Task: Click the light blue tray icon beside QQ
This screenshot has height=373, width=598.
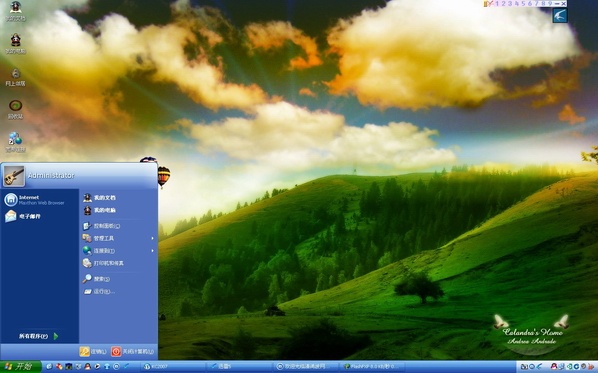Action: (x=561, y=367)
